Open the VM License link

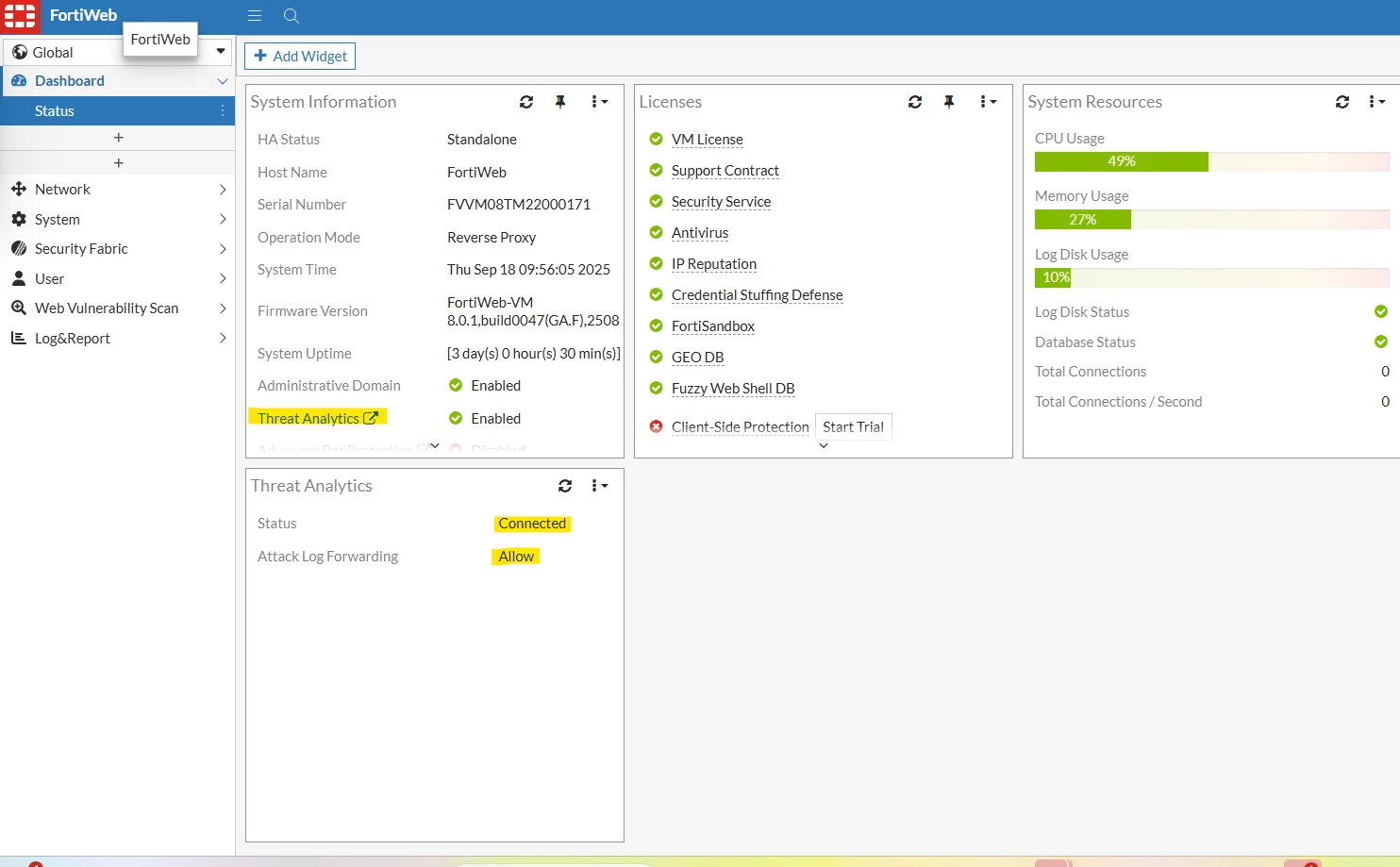pos(708,140)
